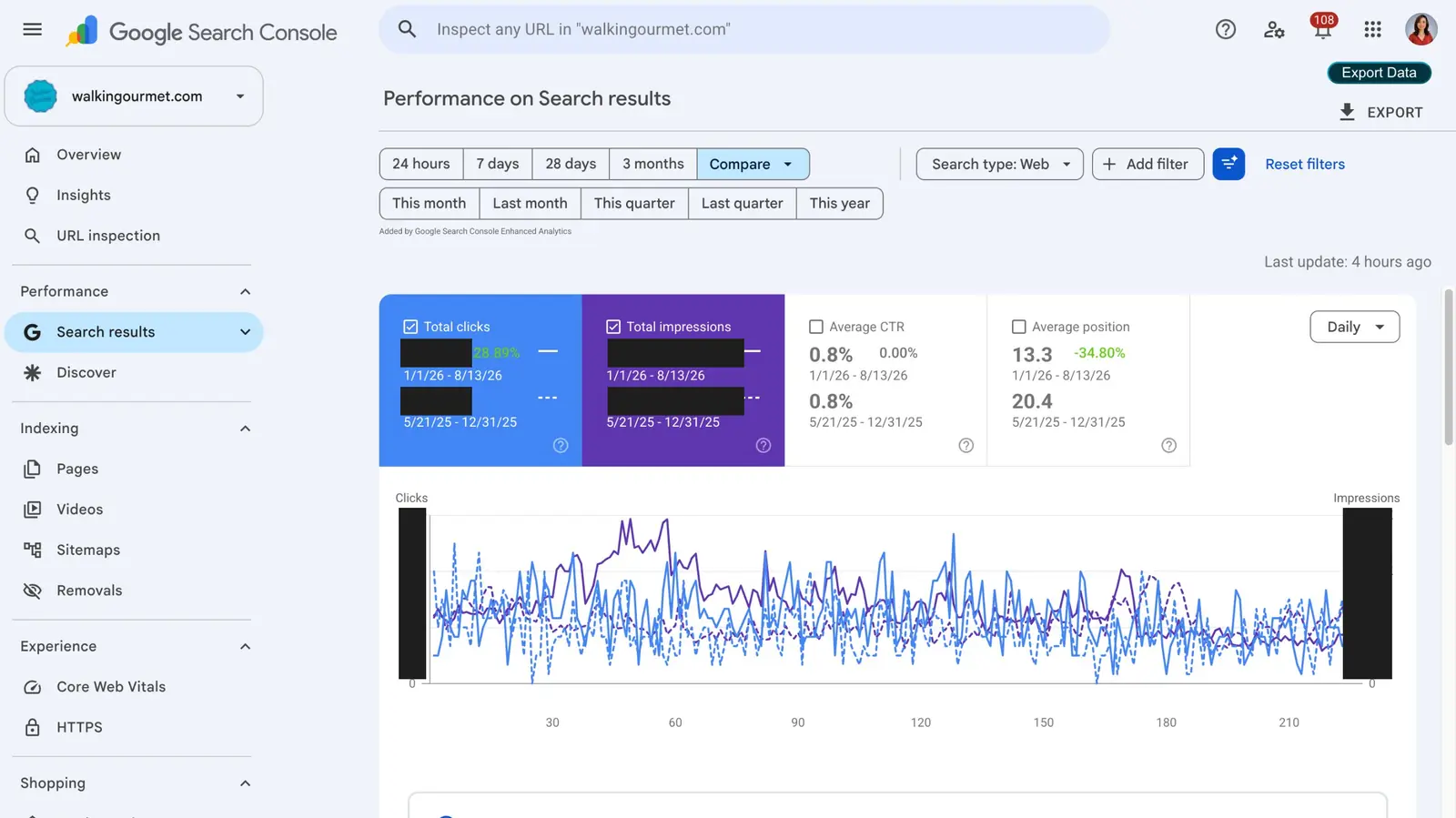Viewport: 1456px width, 818px height.
Task: Open the walkingourmet.com property dropdown
Action: click(134, 96)
